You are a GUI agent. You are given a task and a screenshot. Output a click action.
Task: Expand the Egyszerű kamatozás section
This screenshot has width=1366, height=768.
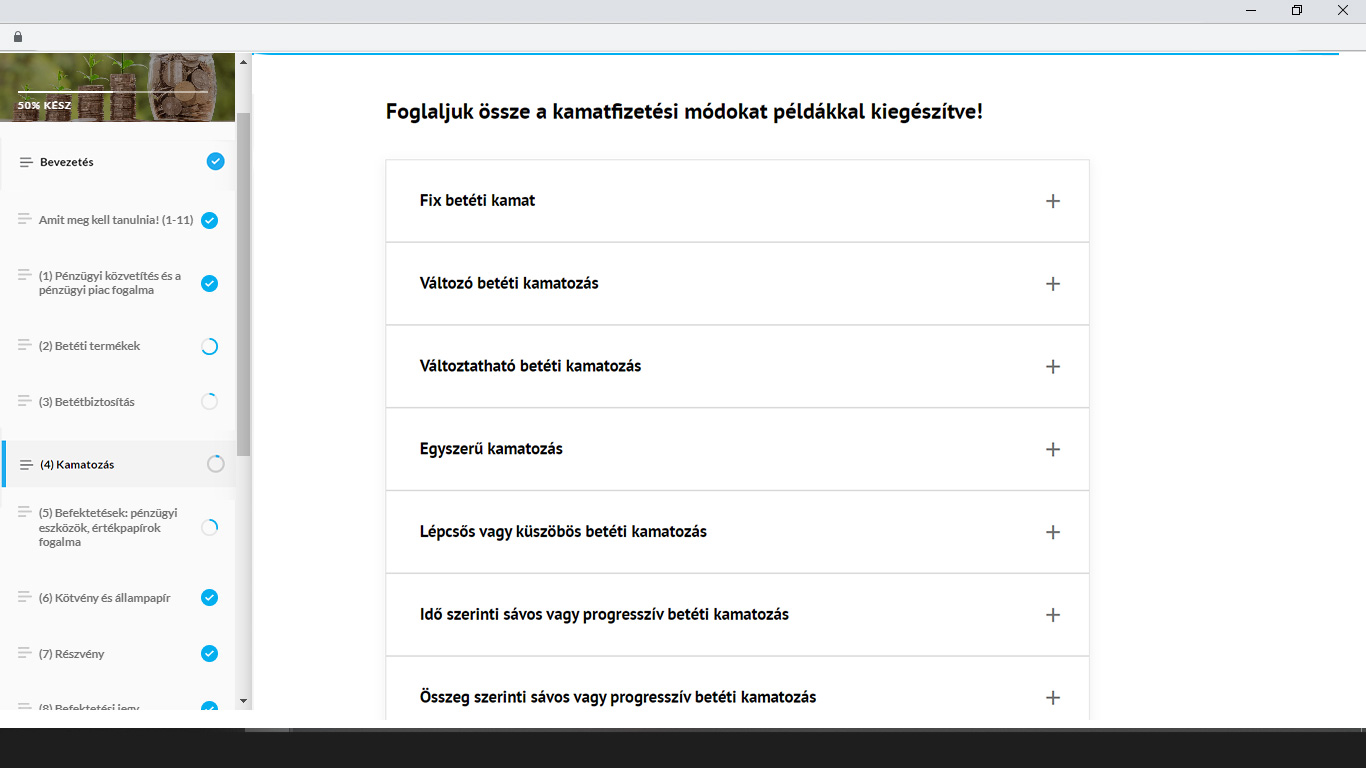[1052, 450]
